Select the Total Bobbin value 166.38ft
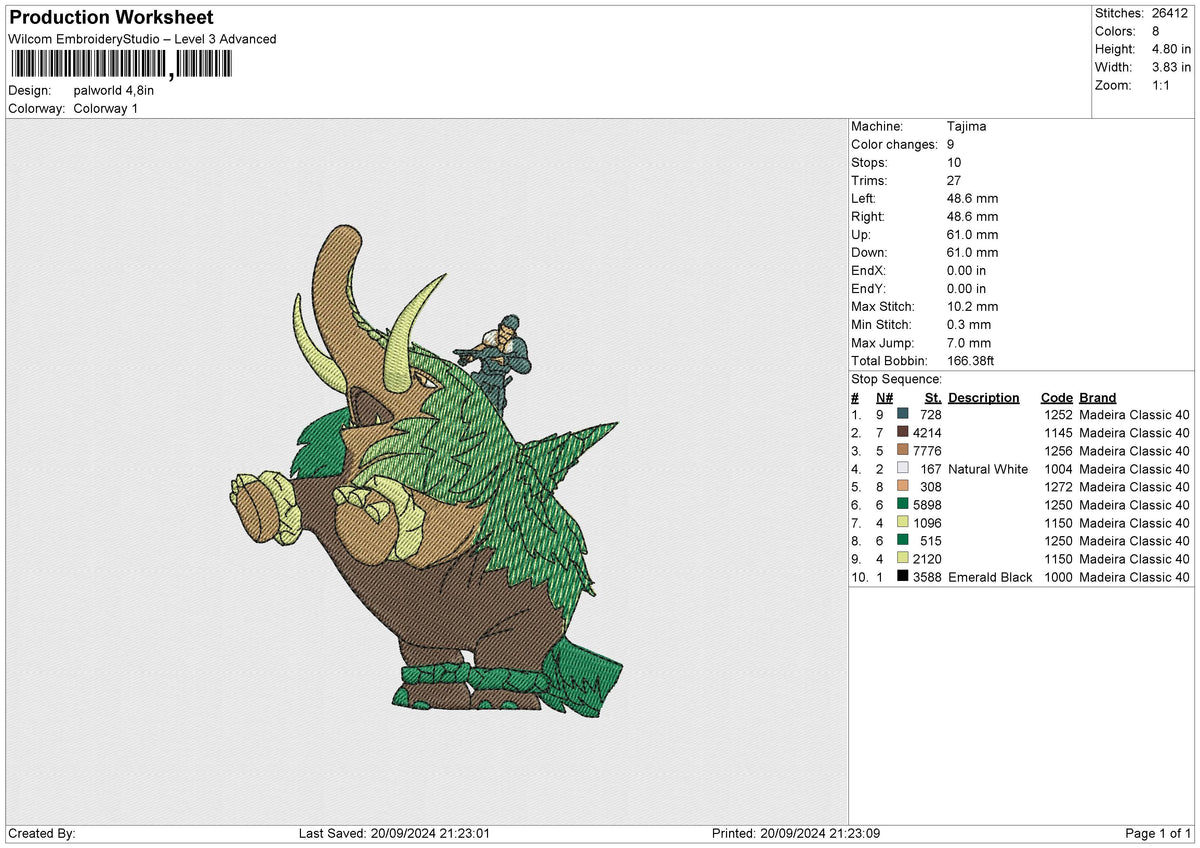The height and width of the screenshot is (848, 1200). [971, 361]
